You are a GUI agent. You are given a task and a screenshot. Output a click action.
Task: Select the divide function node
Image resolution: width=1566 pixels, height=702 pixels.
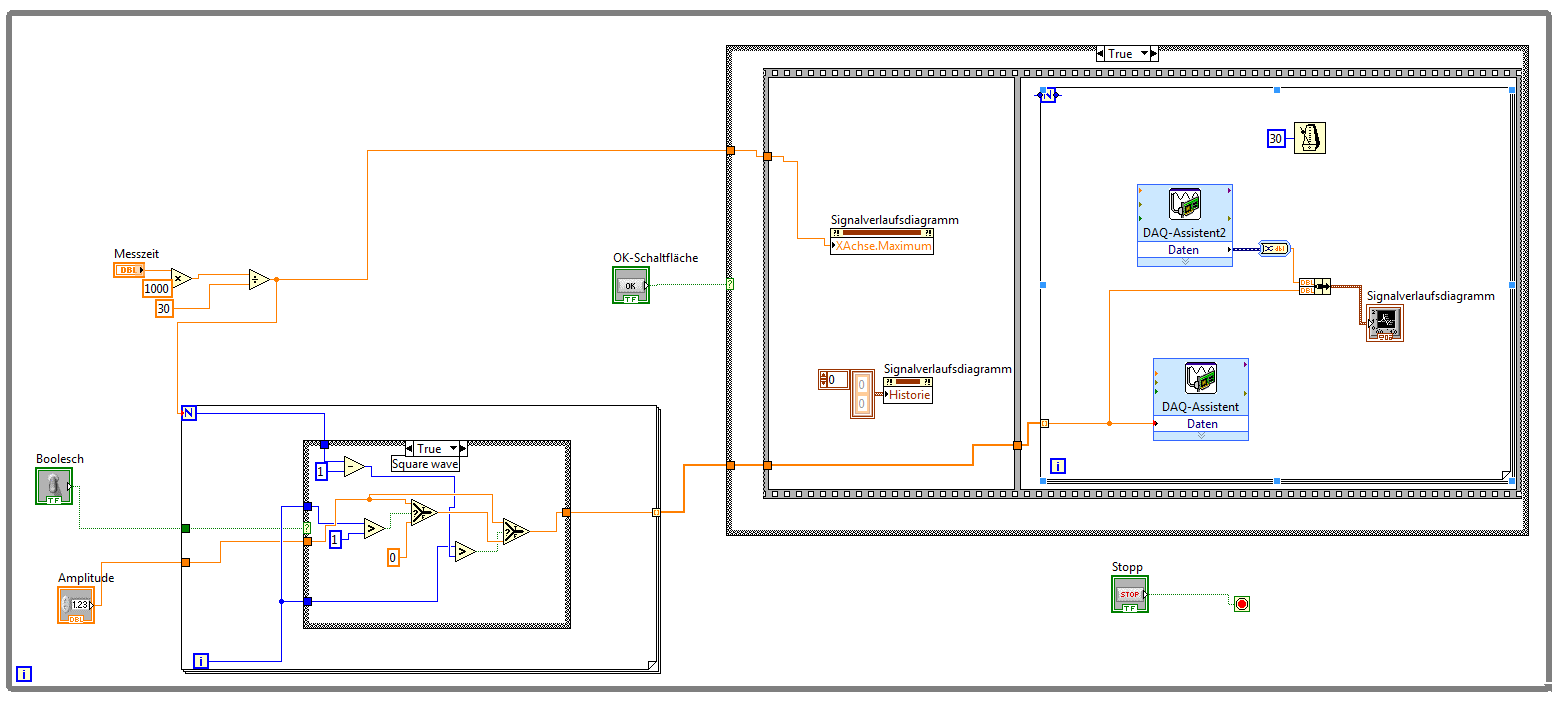point(259,280)
